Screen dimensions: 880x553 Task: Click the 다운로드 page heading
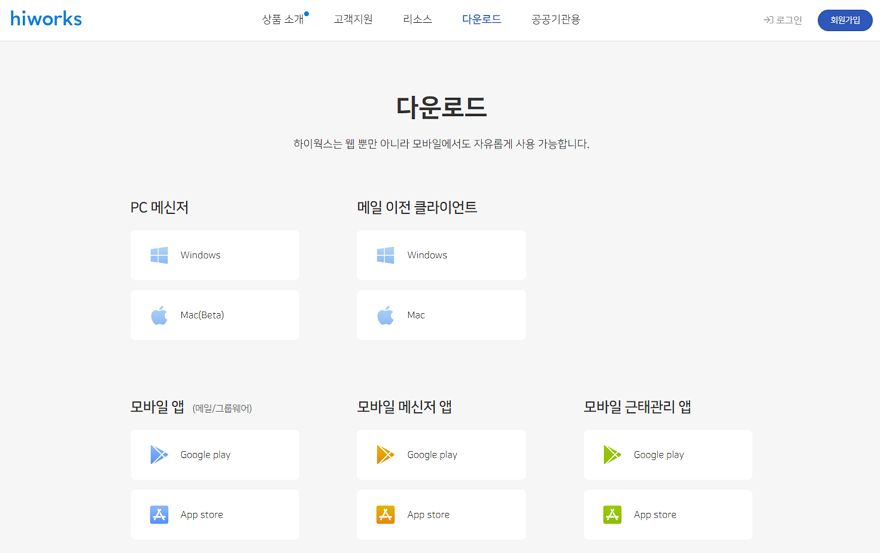pyautogui.click(x=441, y=107)
